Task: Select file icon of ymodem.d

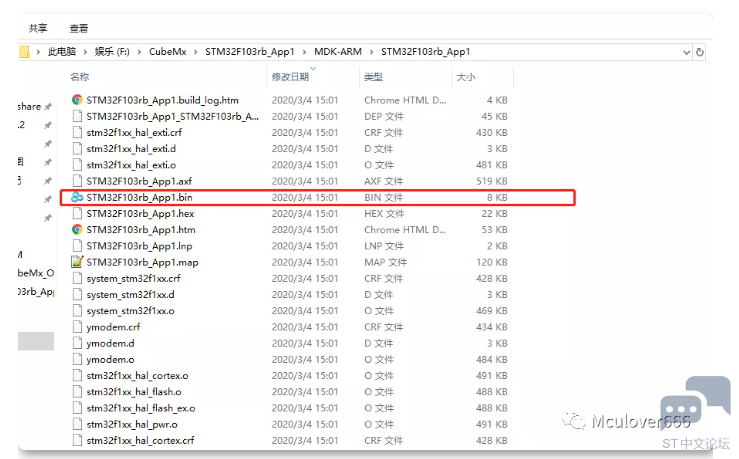Action: pyautogui.click(x=77, y=343)
